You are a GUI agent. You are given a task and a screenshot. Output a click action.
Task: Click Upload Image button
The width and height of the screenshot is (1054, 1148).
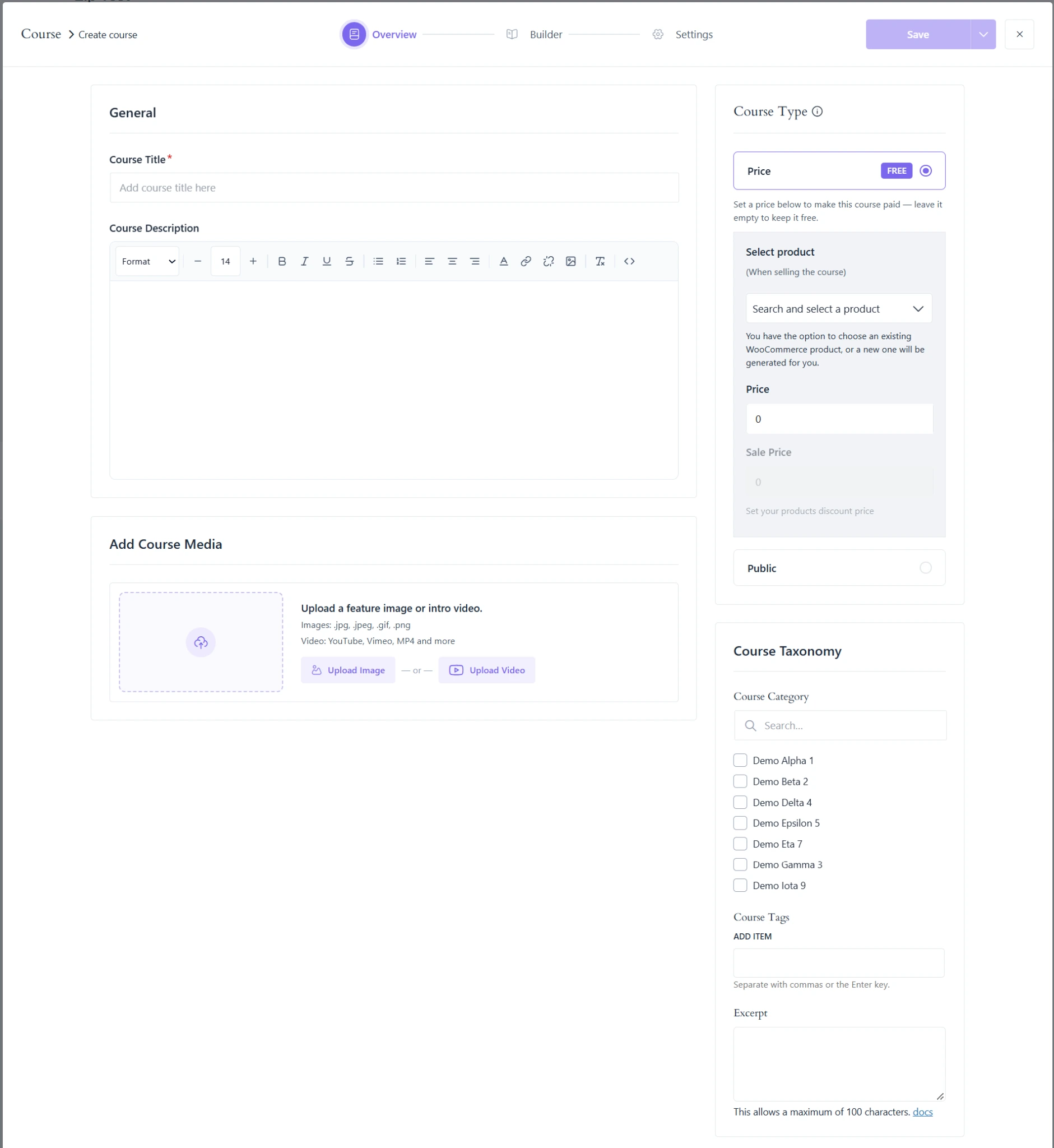pyautogui.click(x=348, y=670)
